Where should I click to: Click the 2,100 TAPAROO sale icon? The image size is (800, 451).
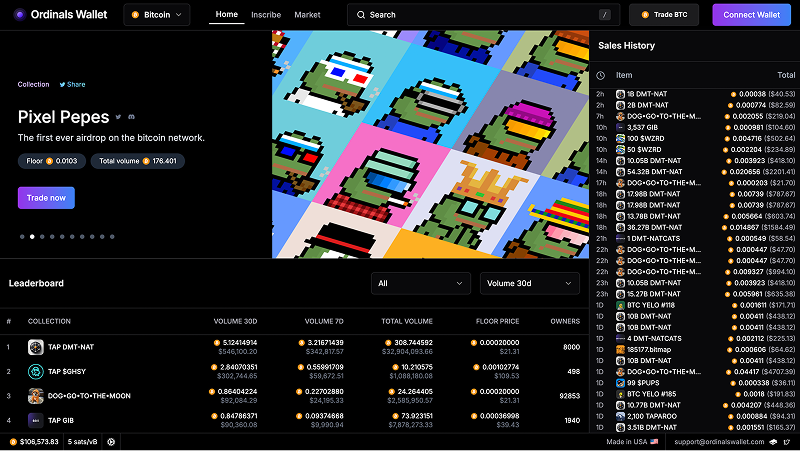pos(620,416)
